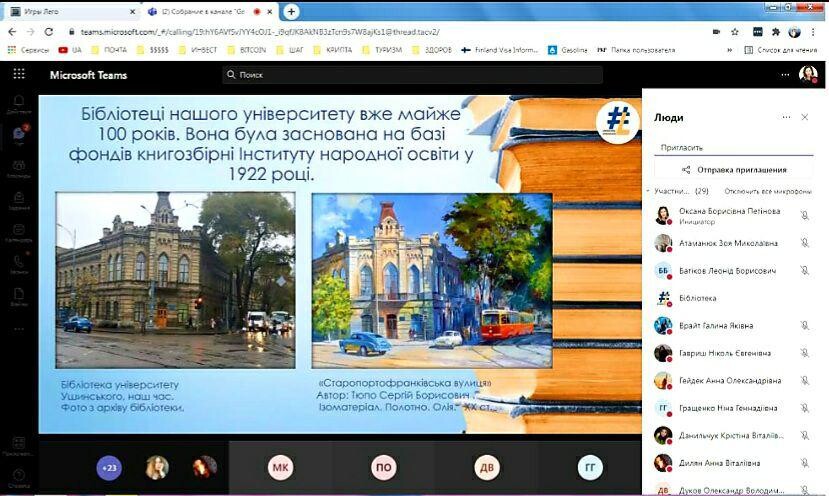This screenshot has width=829, height=496.
Task: Click the ГГ participant tile
Action: (x=590, y=467)
